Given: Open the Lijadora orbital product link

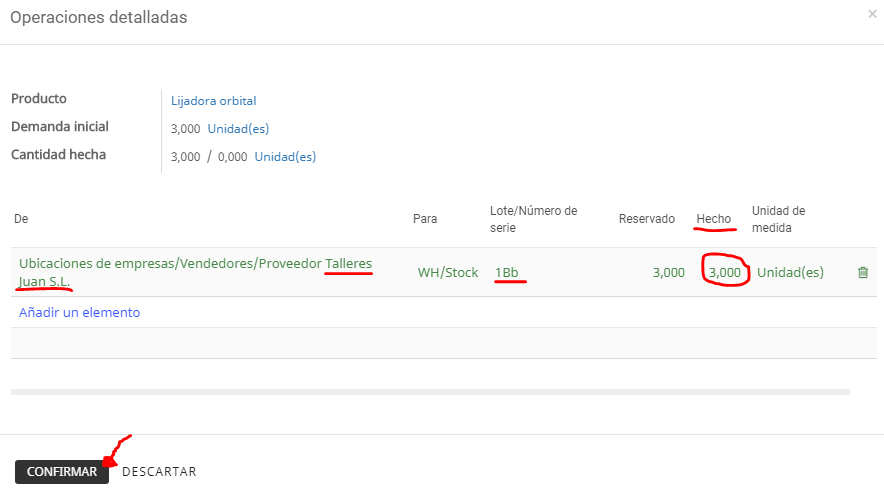Looking at the screenshot, I should pyautogui.click(x=214, y=101).
